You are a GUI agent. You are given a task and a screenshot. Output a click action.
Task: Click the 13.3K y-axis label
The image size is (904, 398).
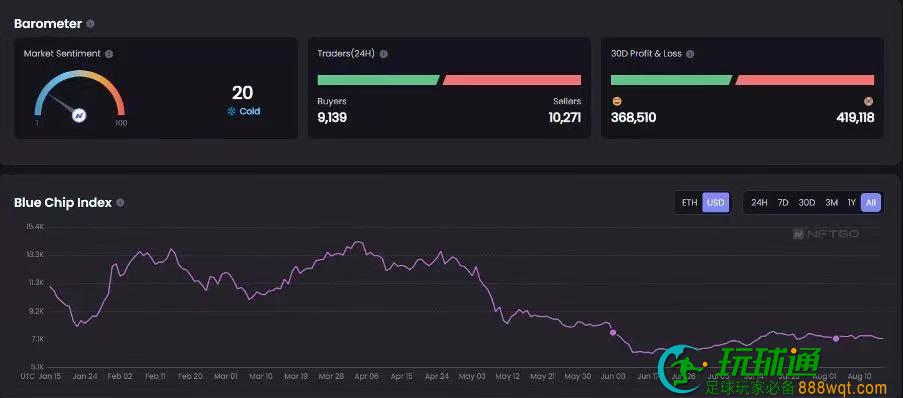pos(35,254)
